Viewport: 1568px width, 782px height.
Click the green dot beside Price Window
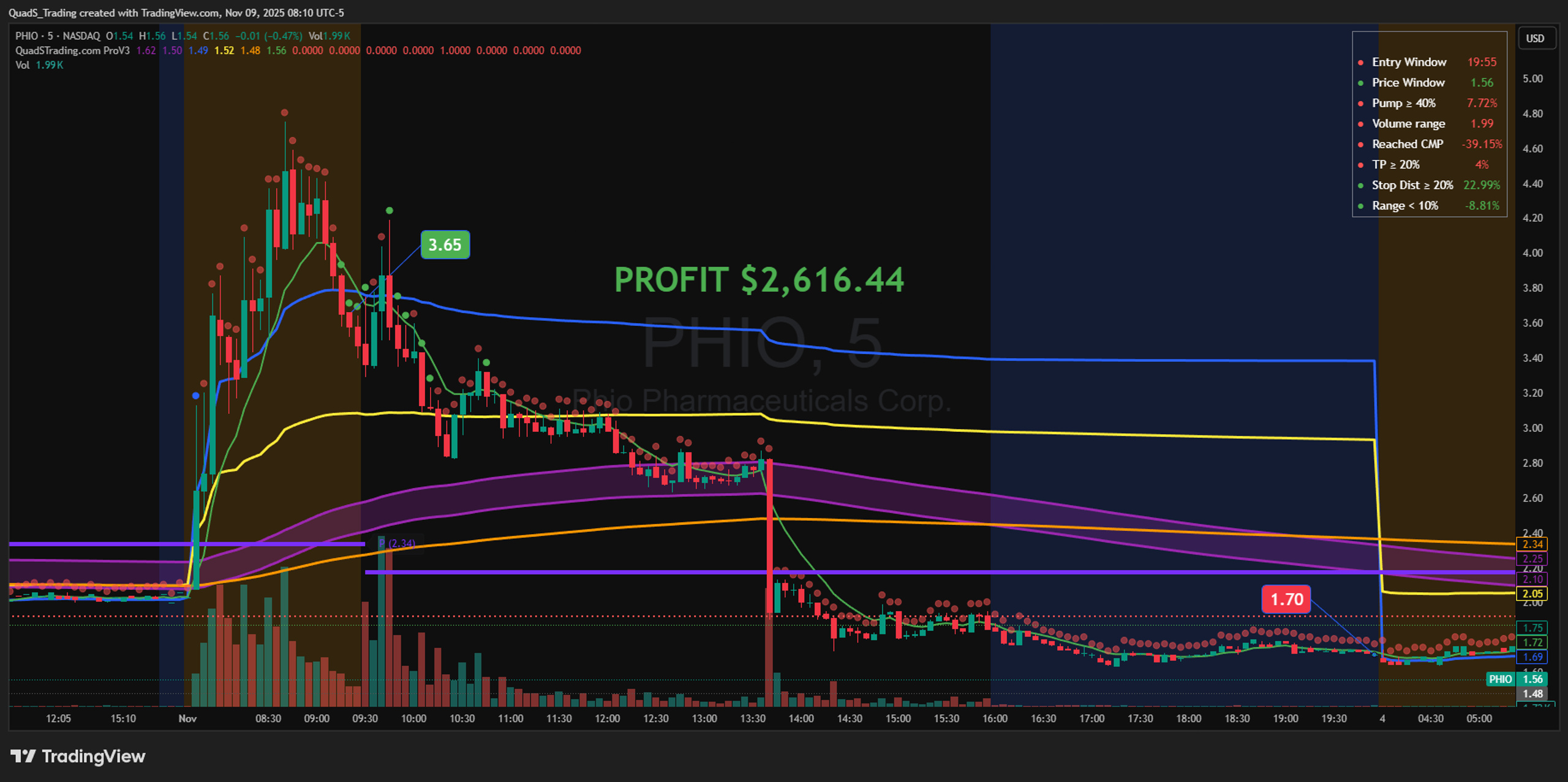[x=1360, y=83]
